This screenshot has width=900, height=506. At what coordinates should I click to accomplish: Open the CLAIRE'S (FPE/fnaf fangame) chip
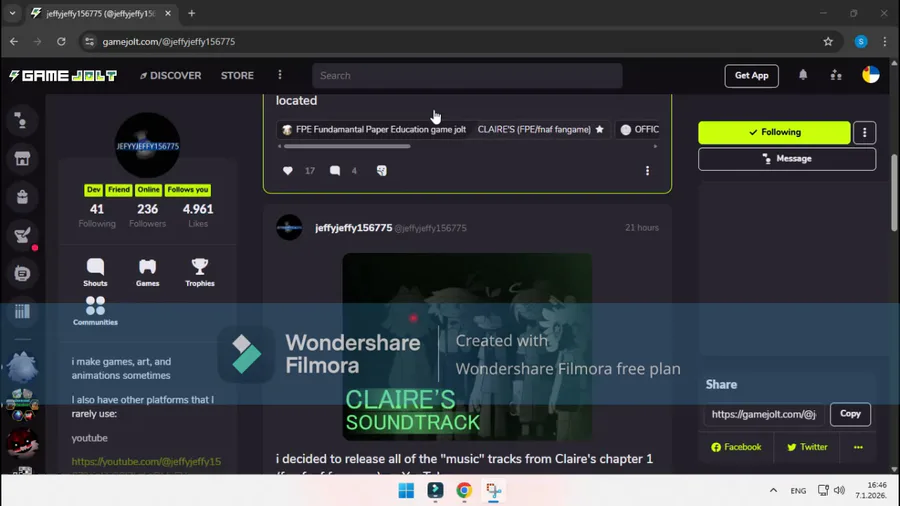pos(541,130)
